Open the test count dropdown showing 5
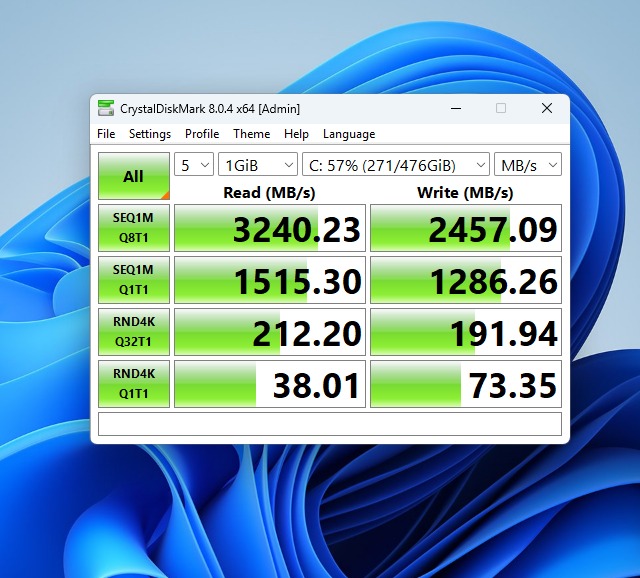Image resolution: width=640 pixels, height=578 pixels. 194,164
